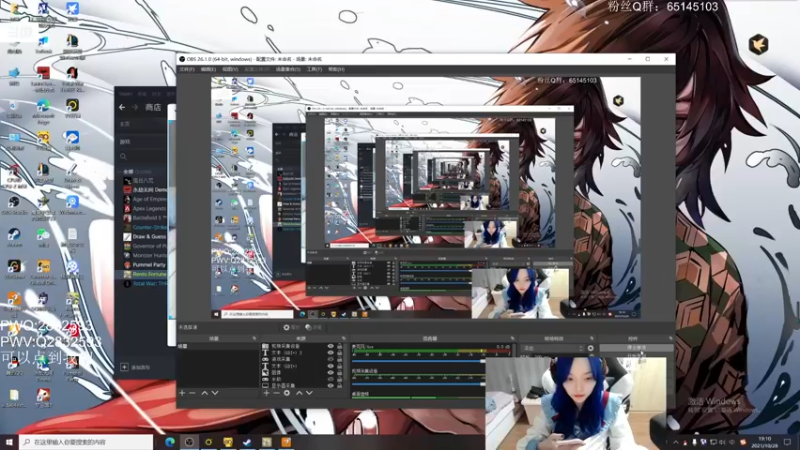Open the taskbar clock and date

(764, 442)
